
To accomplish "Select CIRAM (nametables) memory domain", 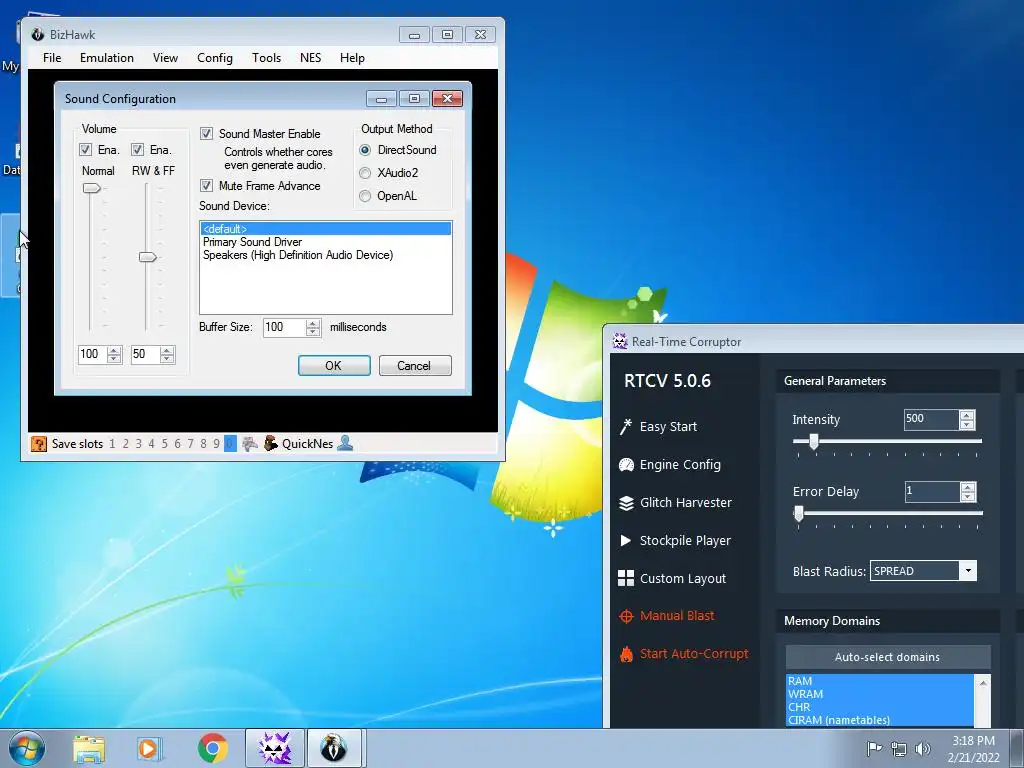I will coord(880,720).
